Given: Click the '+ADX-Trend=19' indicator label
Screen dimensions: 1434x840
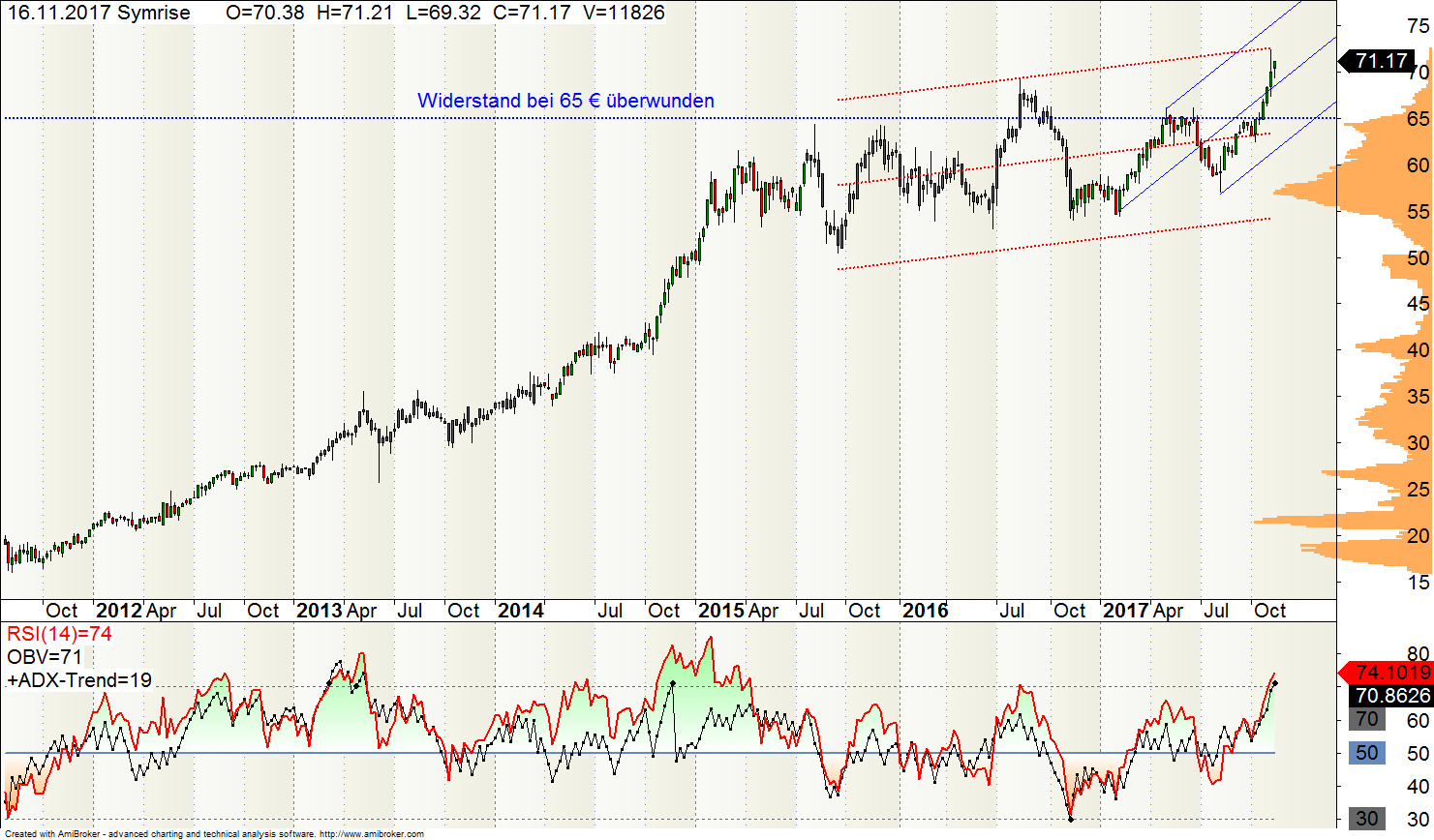Looking at the screenshot, I should tap(79, 680).
